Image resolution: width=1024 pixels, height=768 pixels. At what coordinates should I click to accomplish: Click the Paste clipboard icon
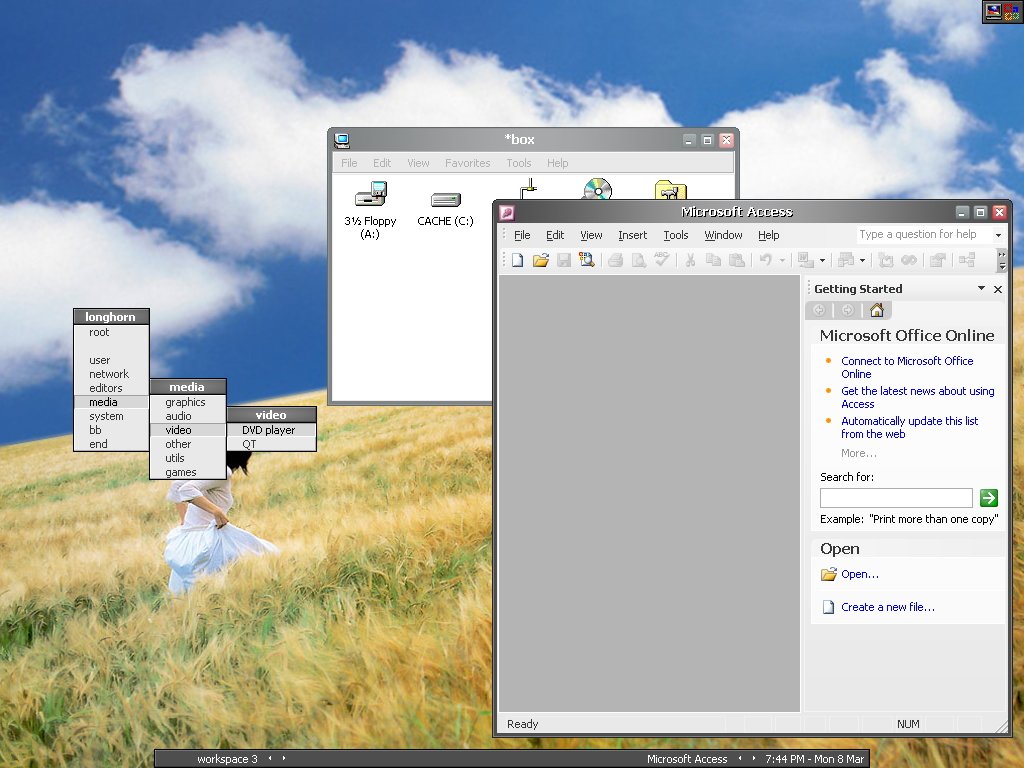737,260
